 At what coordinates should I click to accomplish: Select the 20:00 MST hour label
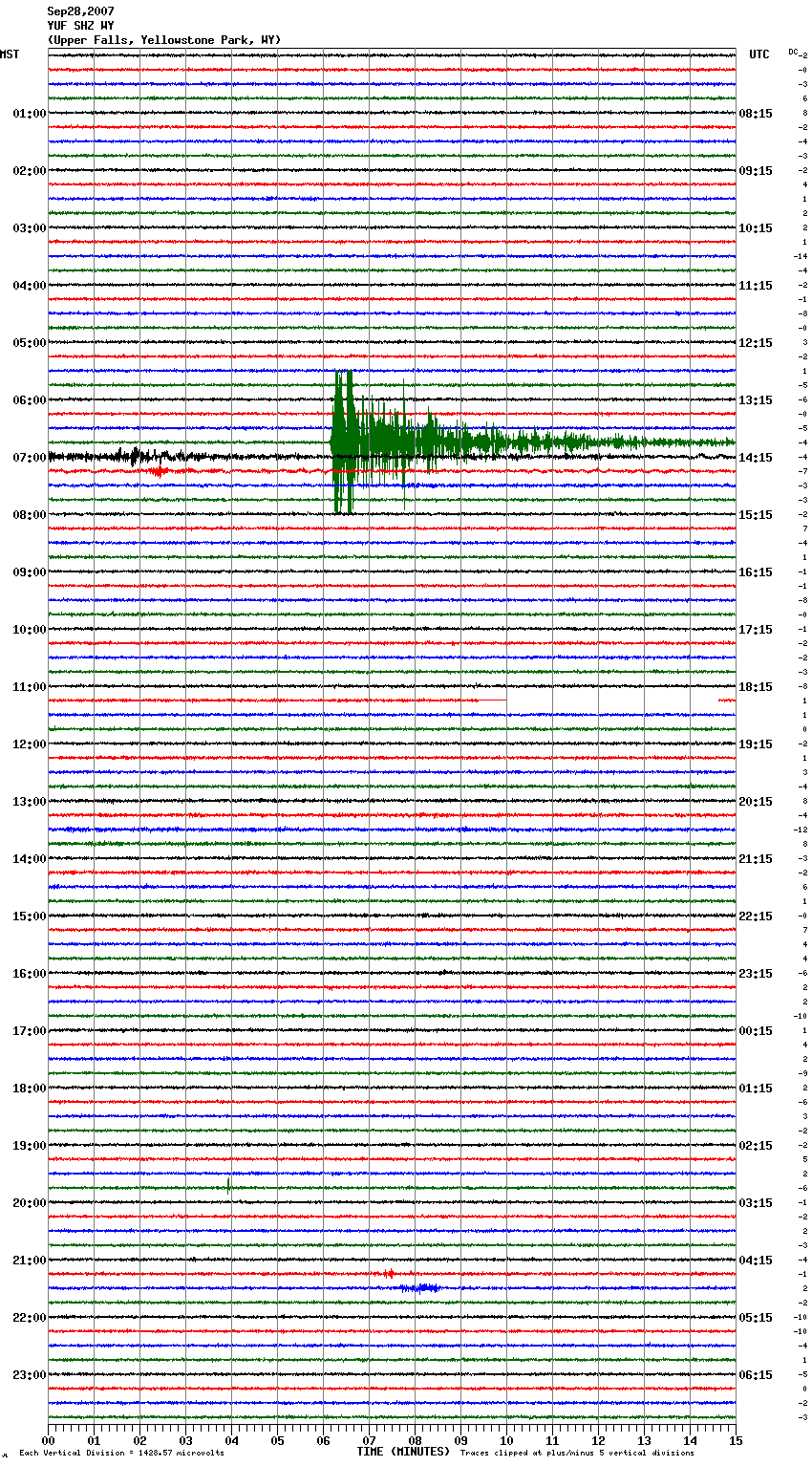point(30,1203)
